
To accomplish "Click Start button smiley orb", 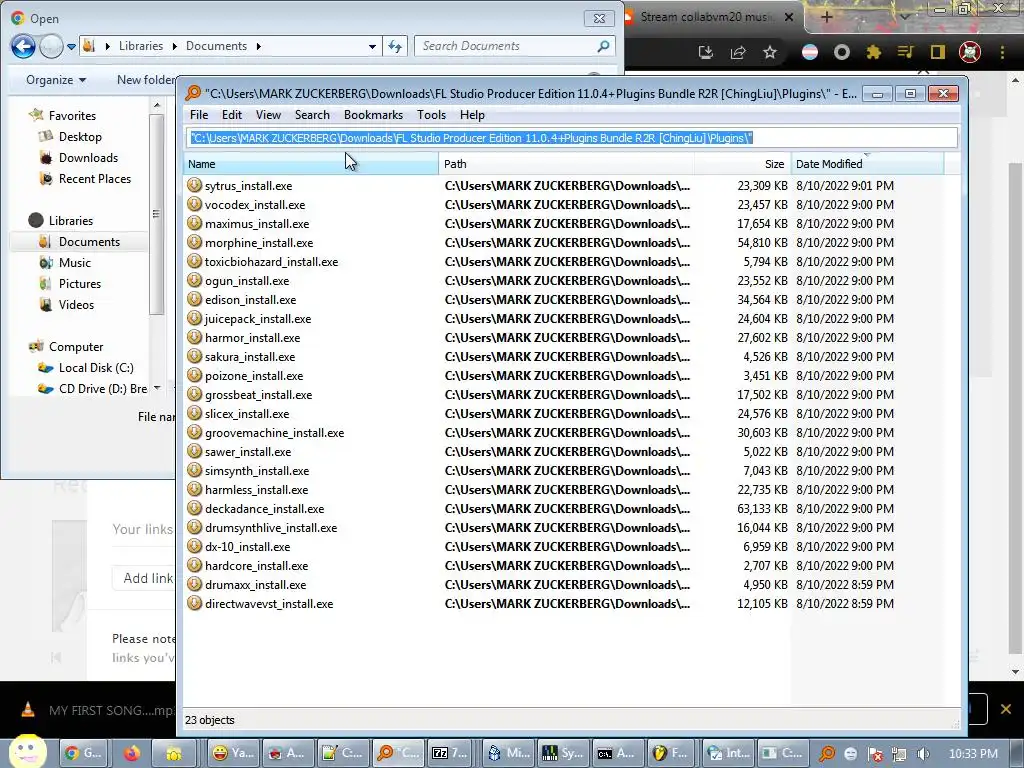I will [x=27, y=751].
